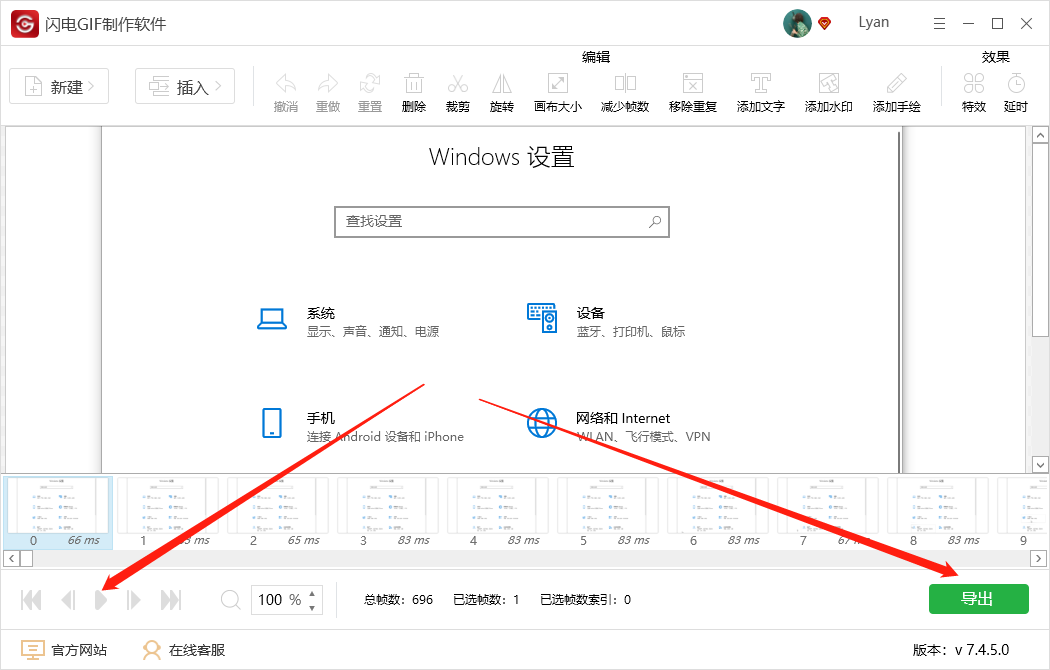Image resolution: width=1050 pixels, height=670 pixels.
Task: Select frame 1 thumbnail
Action: (x=167, y=513)
